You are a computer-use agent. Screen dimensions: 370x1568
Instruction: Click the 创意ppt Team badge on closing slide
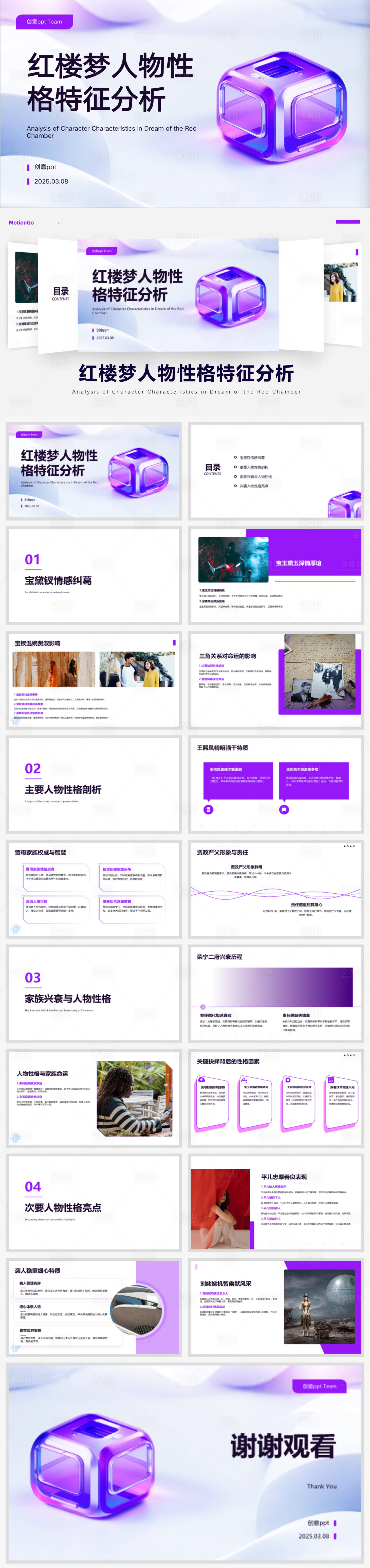click(319, 1386)
